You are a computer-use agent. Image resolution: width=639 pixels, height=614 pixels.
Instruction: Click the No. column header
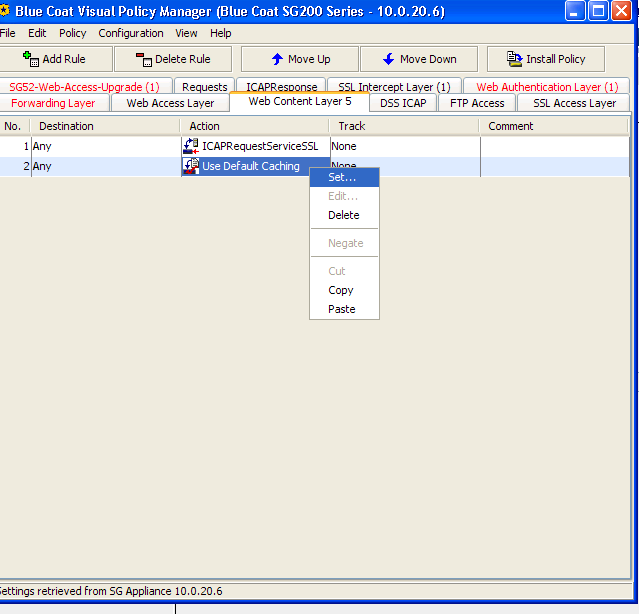click(x=15, y=126)
